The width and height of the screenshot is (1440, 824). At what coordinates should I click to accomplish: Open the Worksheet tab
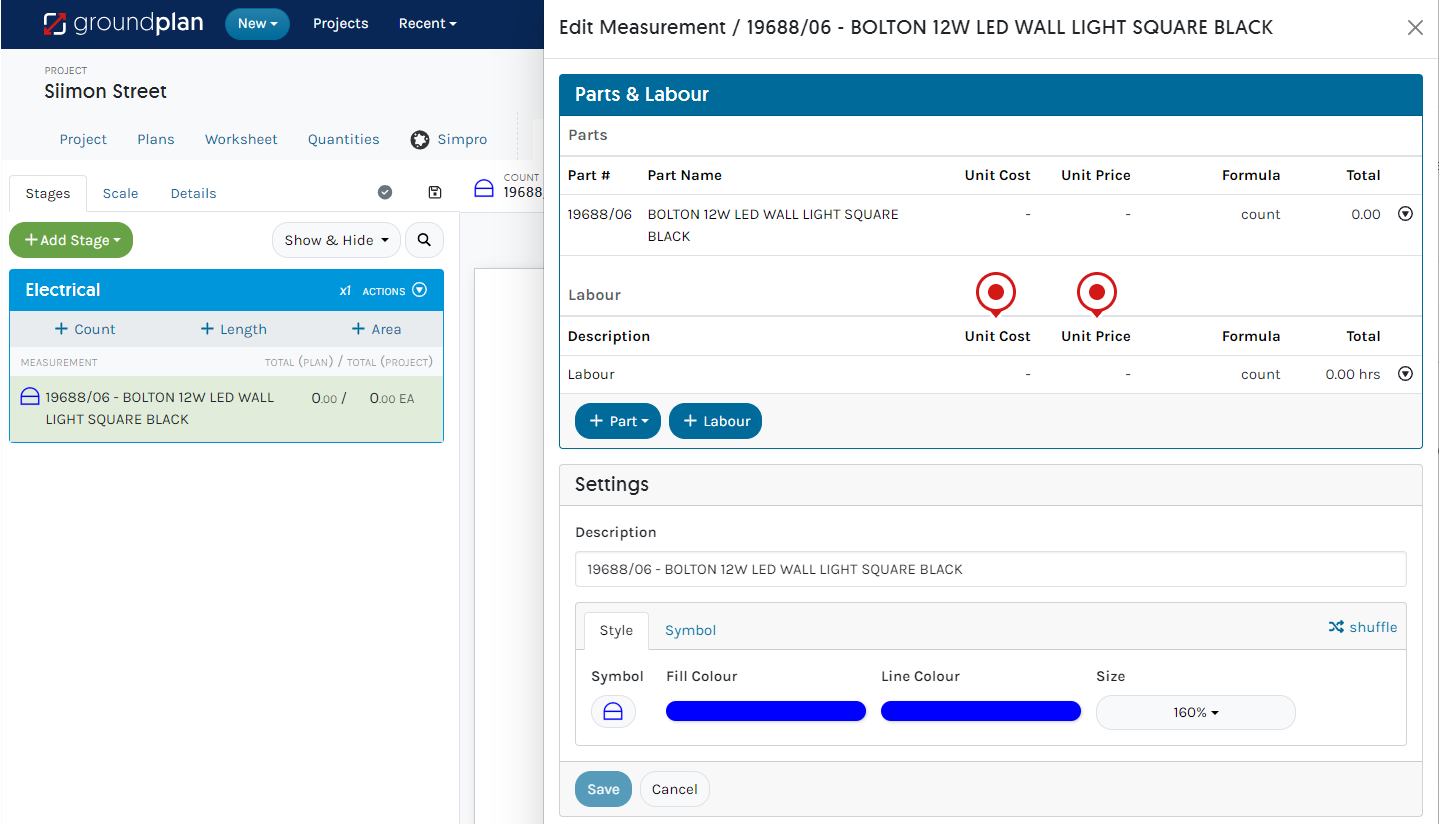(x=241, y=140)
